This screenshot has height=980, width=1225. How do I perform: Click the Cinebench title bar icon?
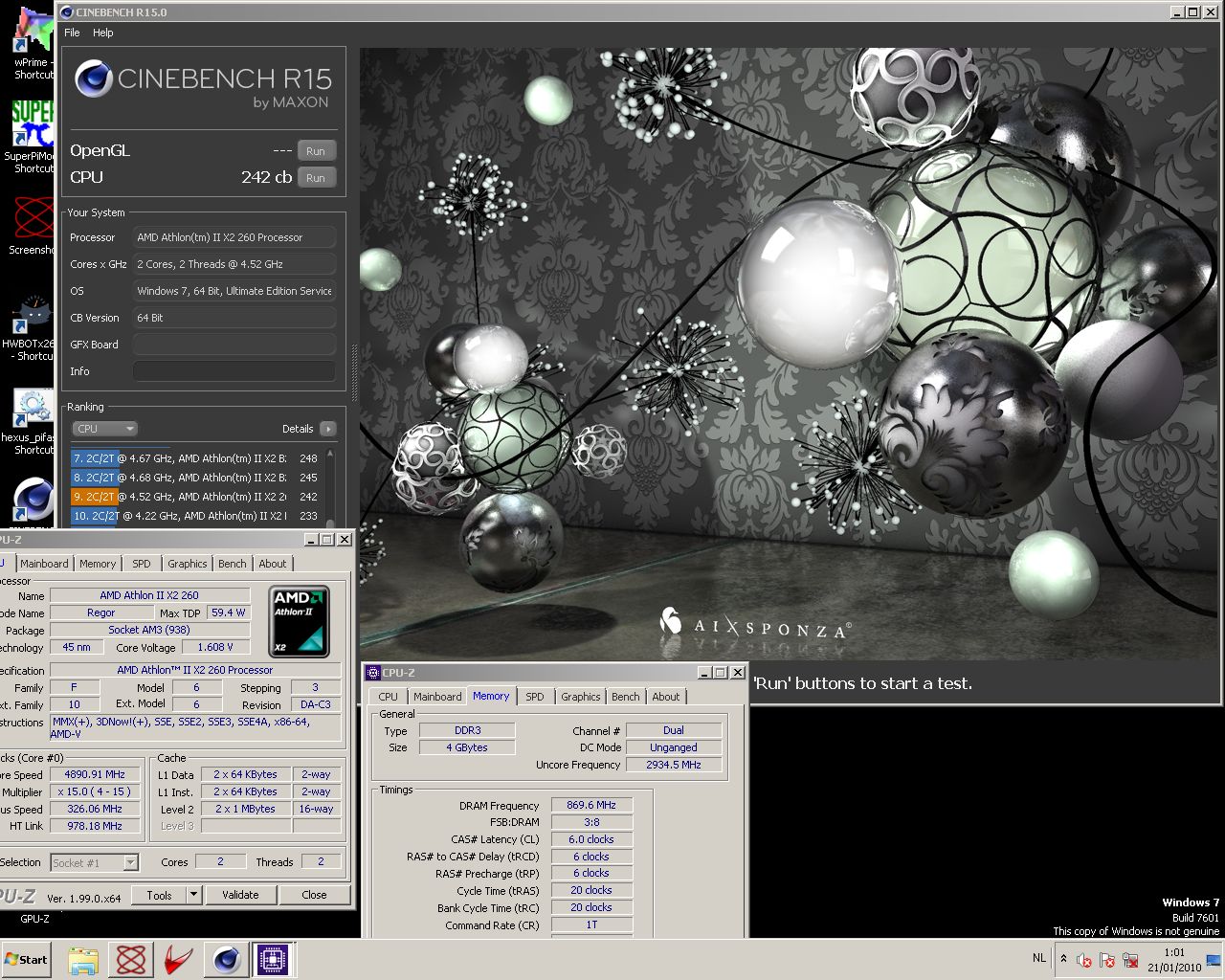point(66,12)
